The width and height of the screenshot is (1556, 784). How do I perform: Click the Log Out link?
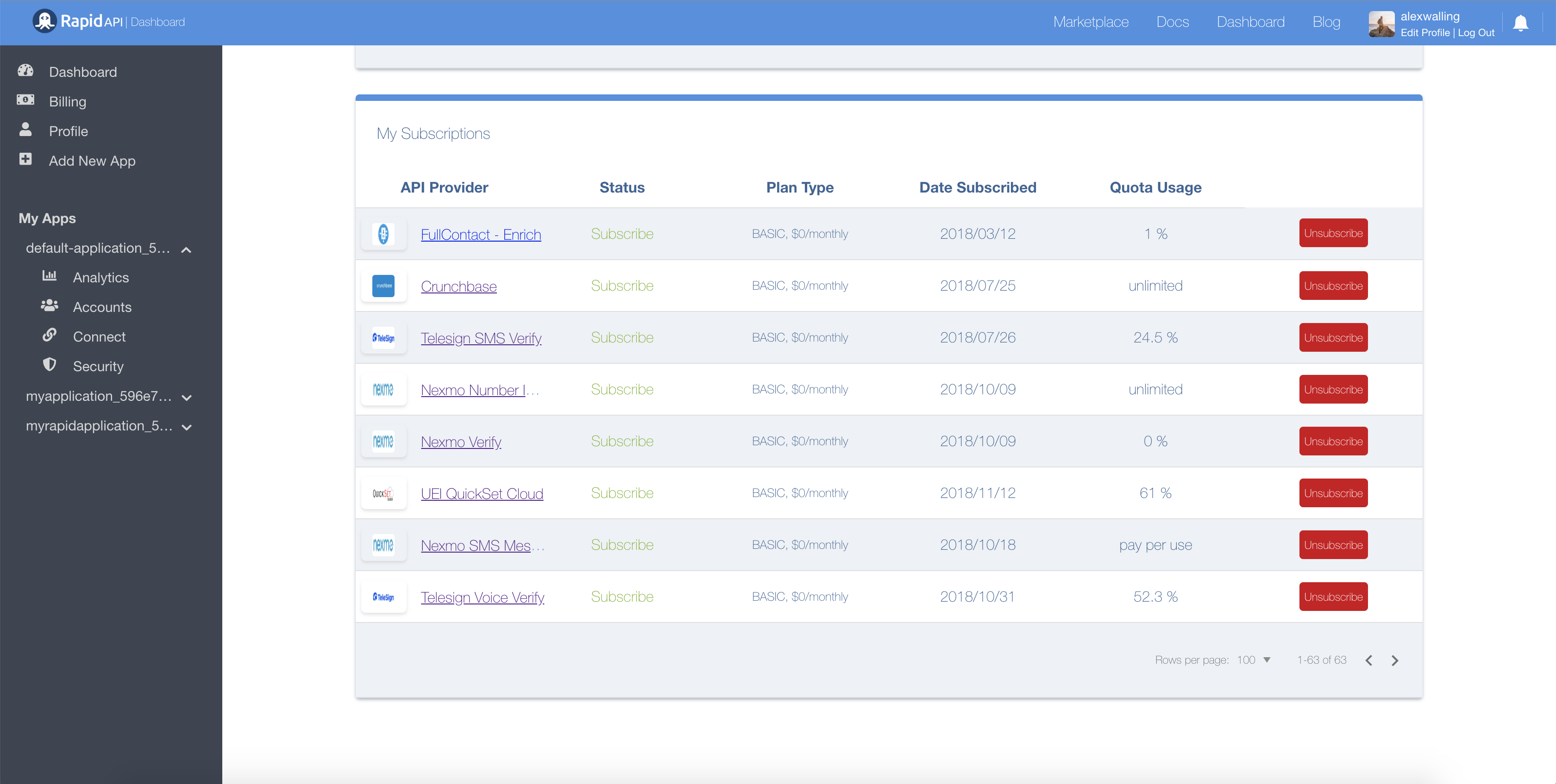(x=1476, y=32)
